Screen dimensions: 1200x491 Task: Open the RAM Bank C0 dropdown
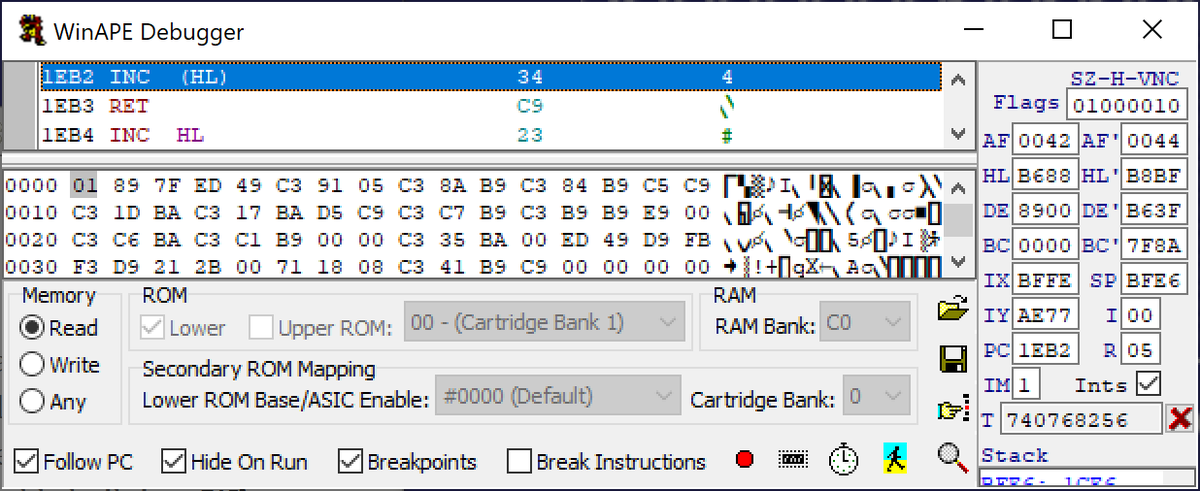pyautogui.click(x=864, y=324)
